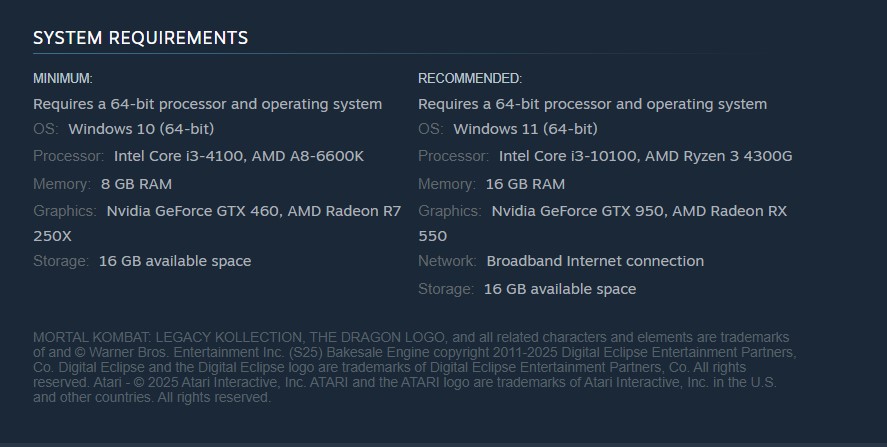Click the Intel Core i3-4100 processor text
This screenshot has height=447, width=887.
point(172,156)
